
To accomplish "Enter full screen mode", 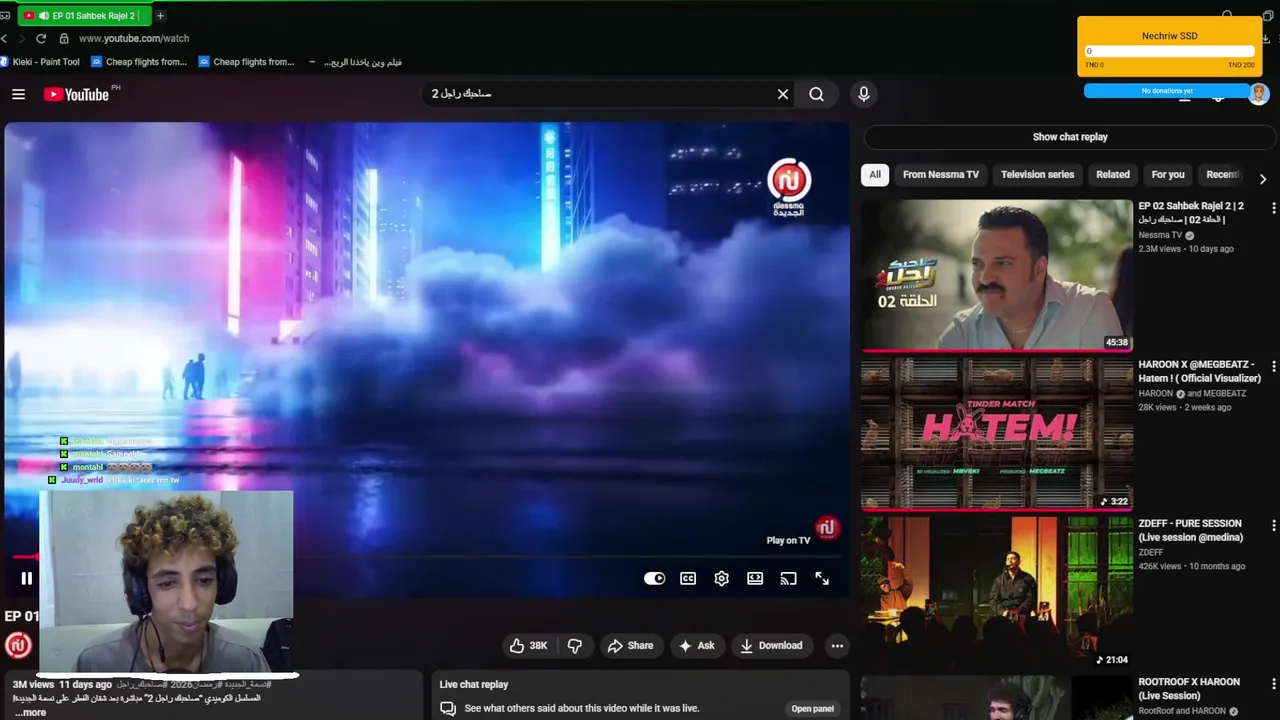I will tap(822, 578).
